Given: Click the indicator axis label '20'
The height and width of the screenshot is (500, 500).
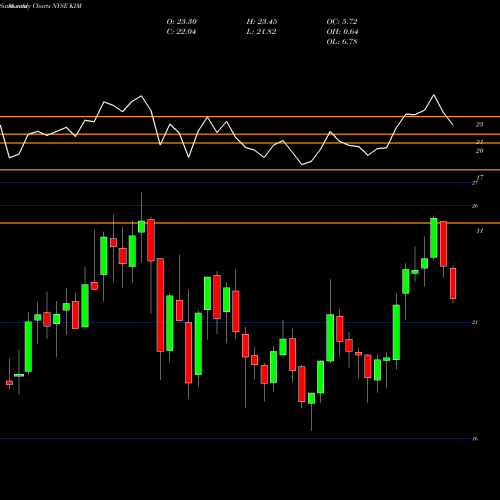Looking at the screenshot, I should tap(479, 151).
